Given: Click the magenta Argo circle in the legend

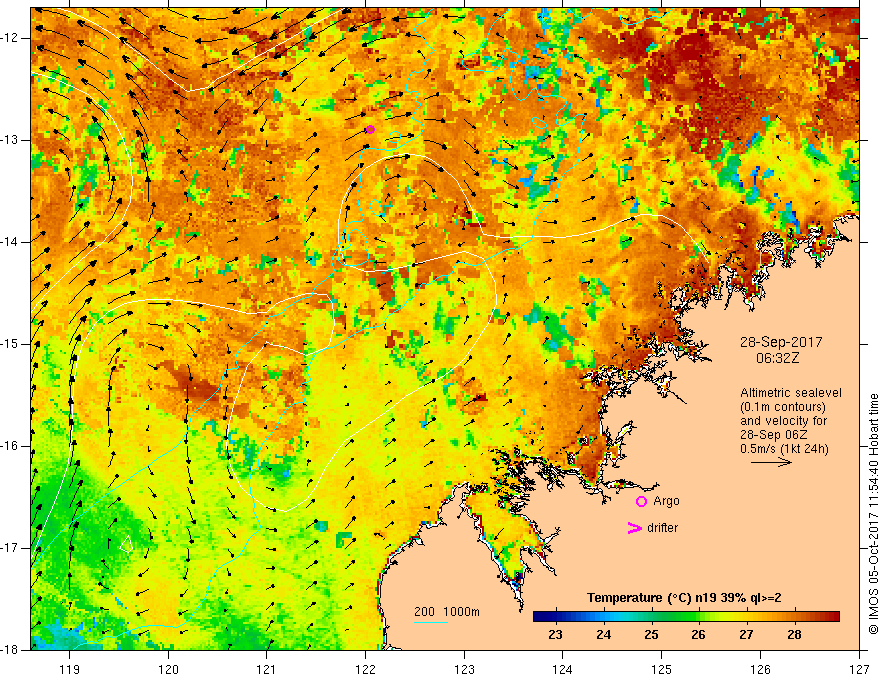Looking at the screenshot, I should coord(641,502).
